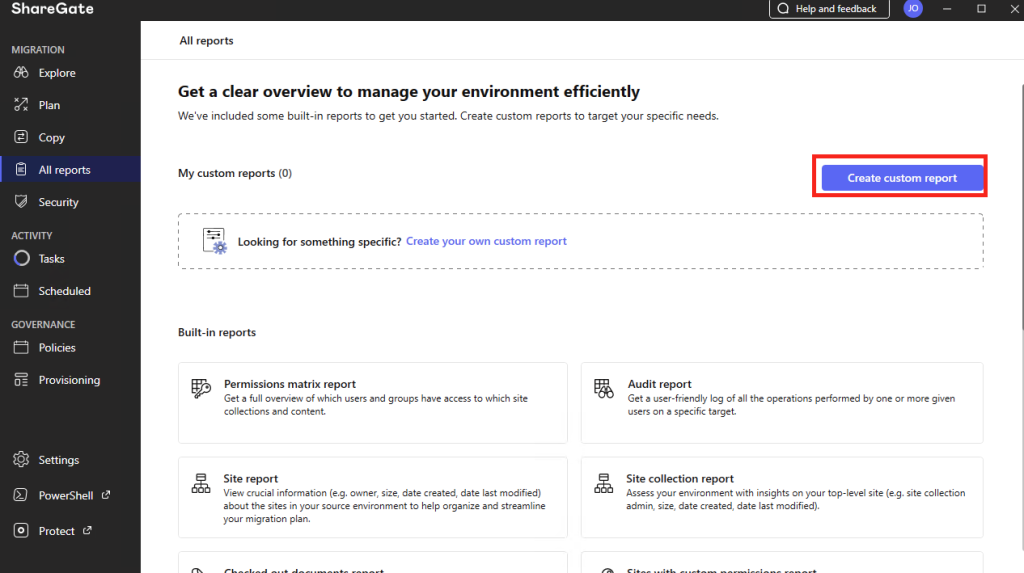Open Protect external link icon
This screenshot has width=1024, height=573.
pos(87,530)
